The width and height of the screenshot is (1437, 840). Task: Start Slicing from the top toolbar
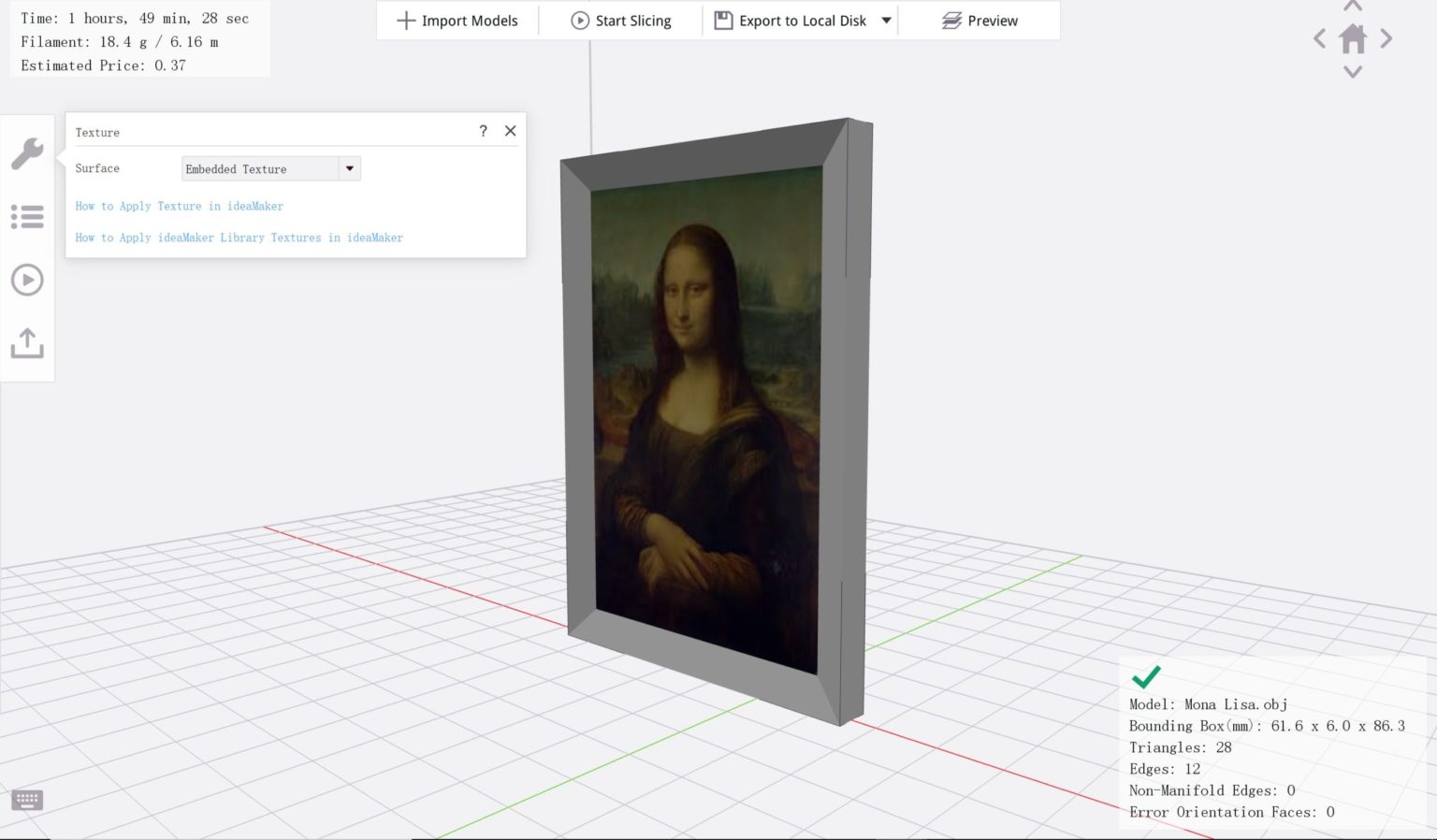point(621,20)
